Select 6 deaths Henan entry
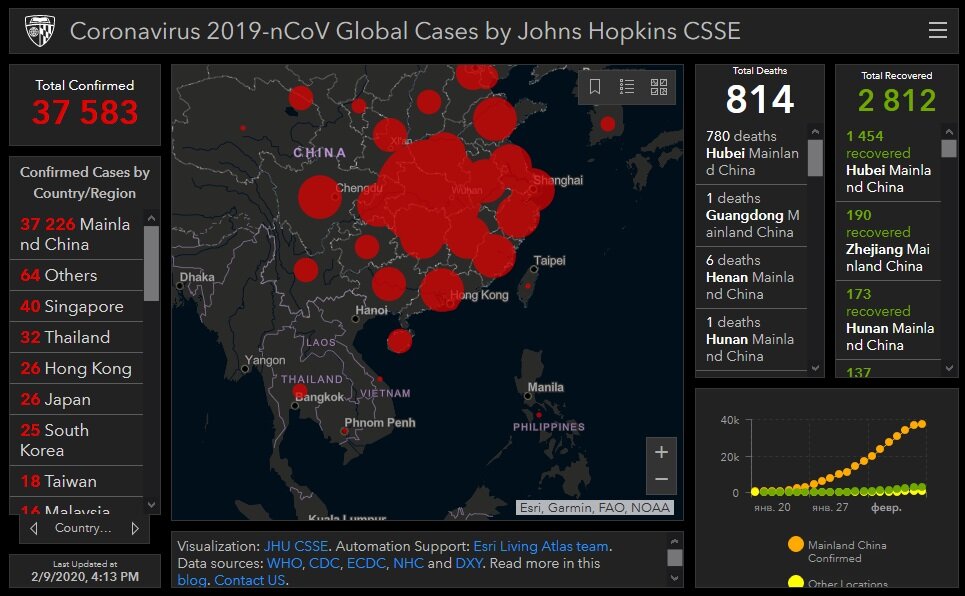This screenshot has width=965, height=596. [751, 278]
